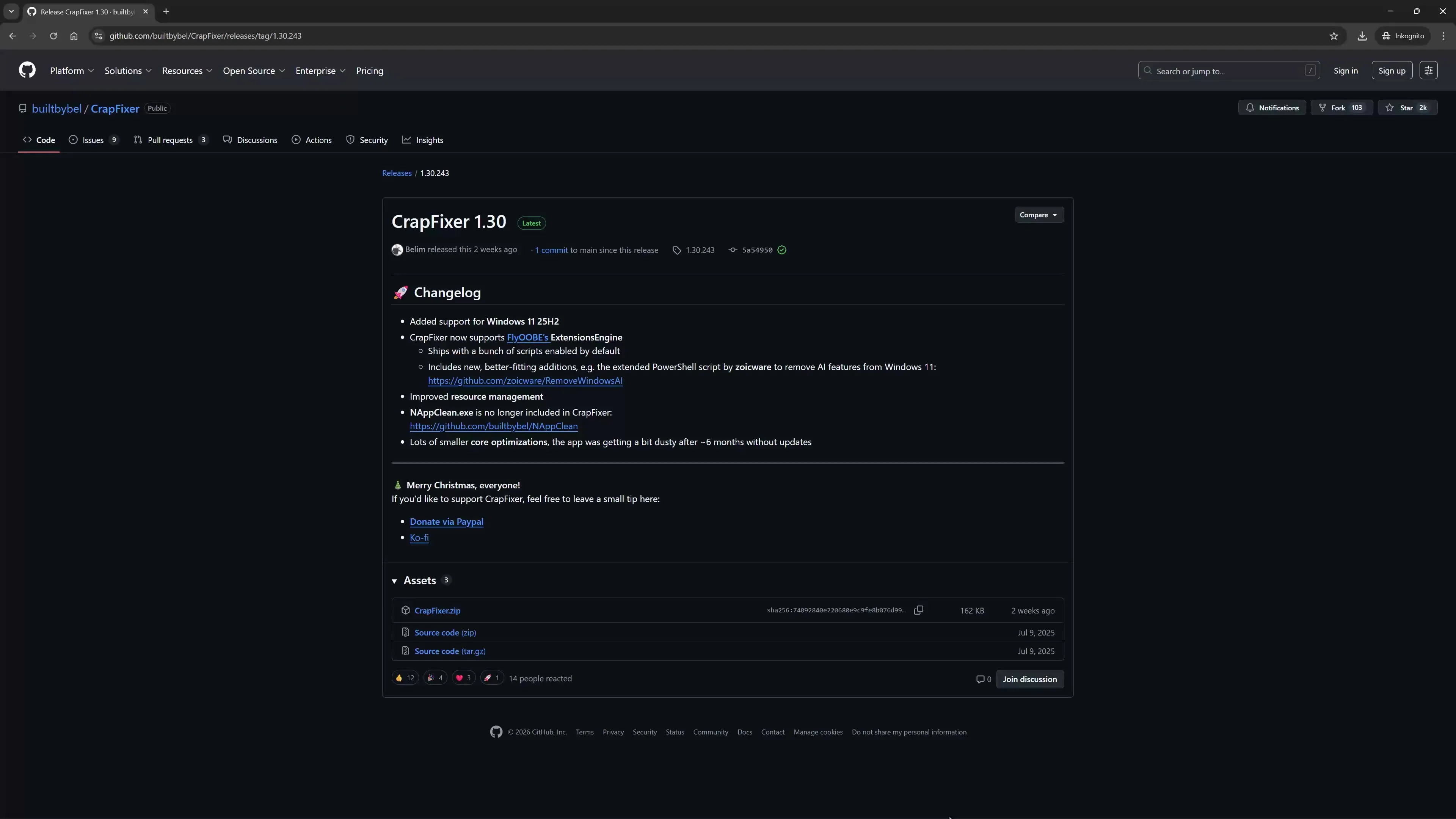This screenshot has width=1456, height=819.
Task: Open the browser downloads icon
Action: click(1362, 36)
